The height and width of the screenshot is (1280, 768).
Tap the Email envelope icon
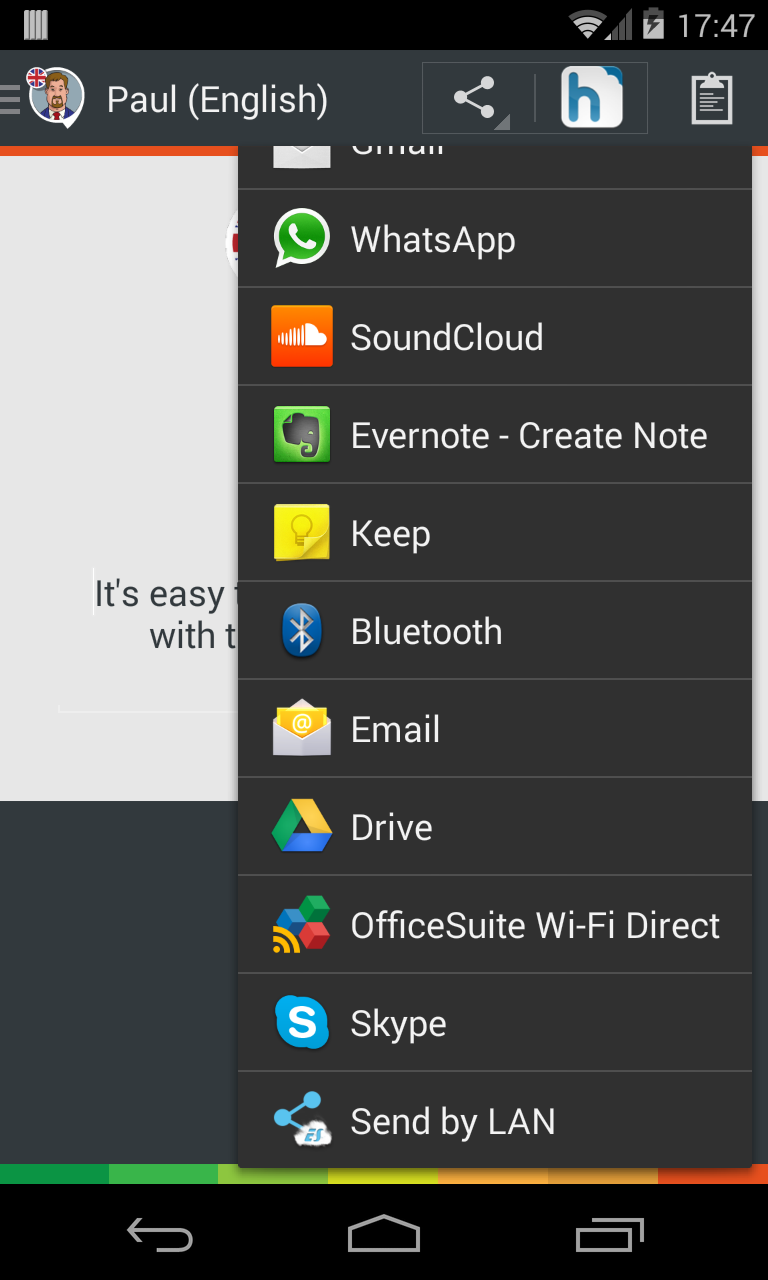coord(301,728)
